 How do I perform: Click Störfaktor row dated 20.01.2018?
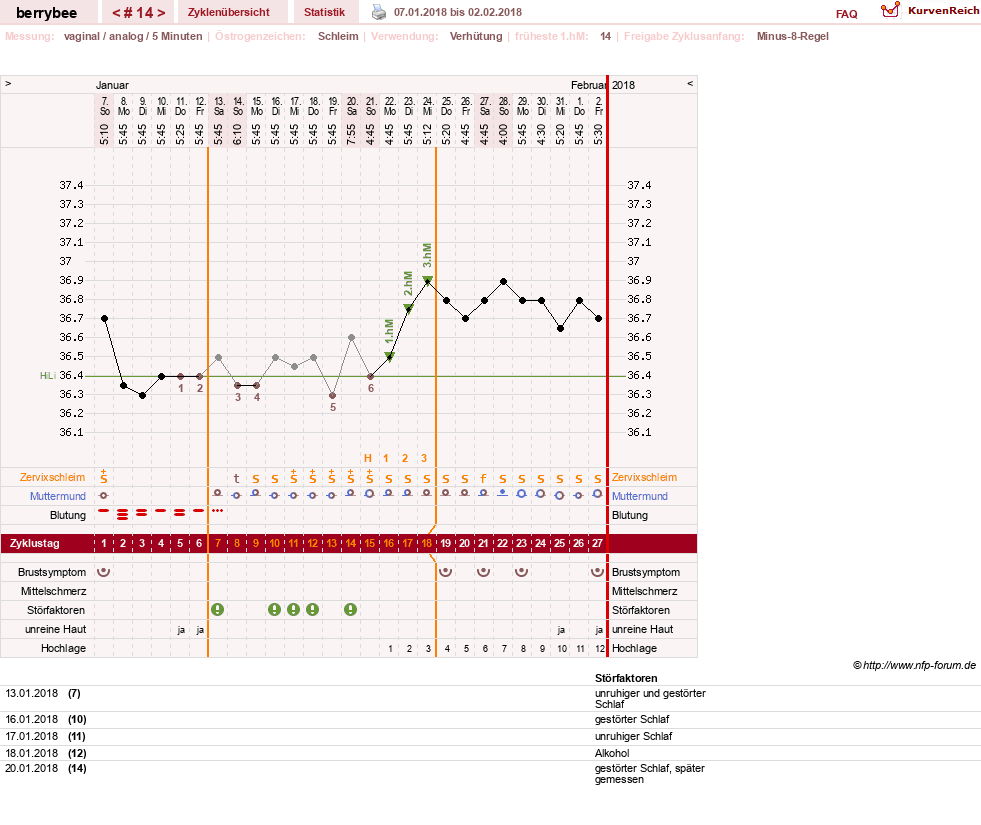tap(490, 774)
